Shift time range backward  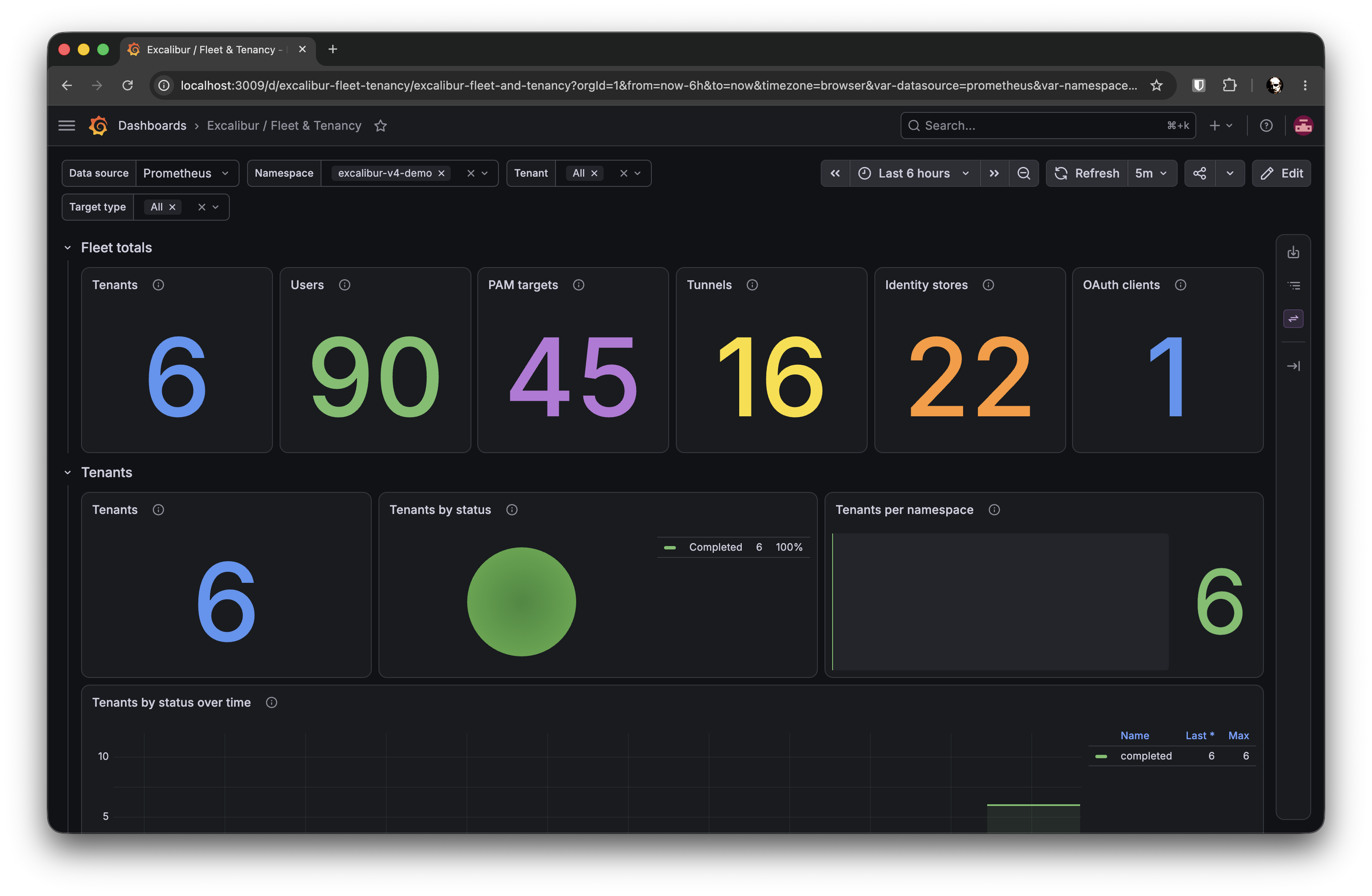[x=835, y=173]
